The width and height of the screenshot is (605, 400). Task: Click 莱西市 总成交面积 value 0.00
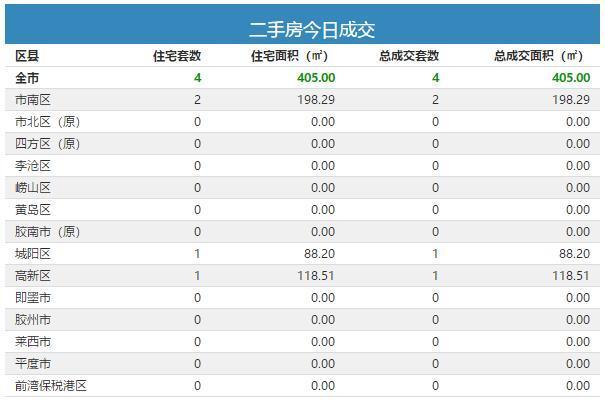[578, 342]
